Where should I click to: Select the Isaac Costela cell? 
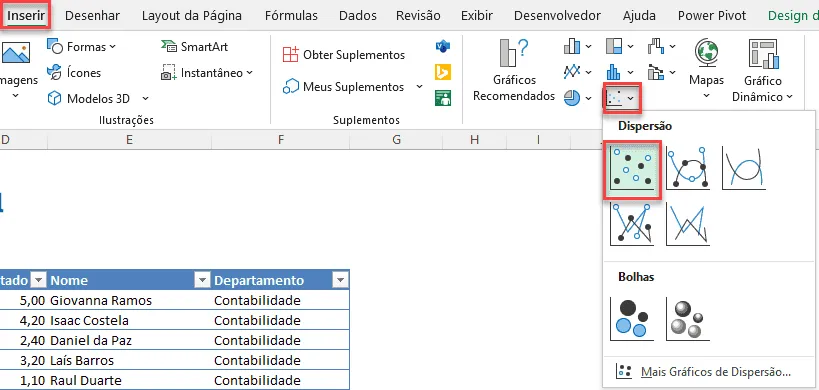click(129, 321)
